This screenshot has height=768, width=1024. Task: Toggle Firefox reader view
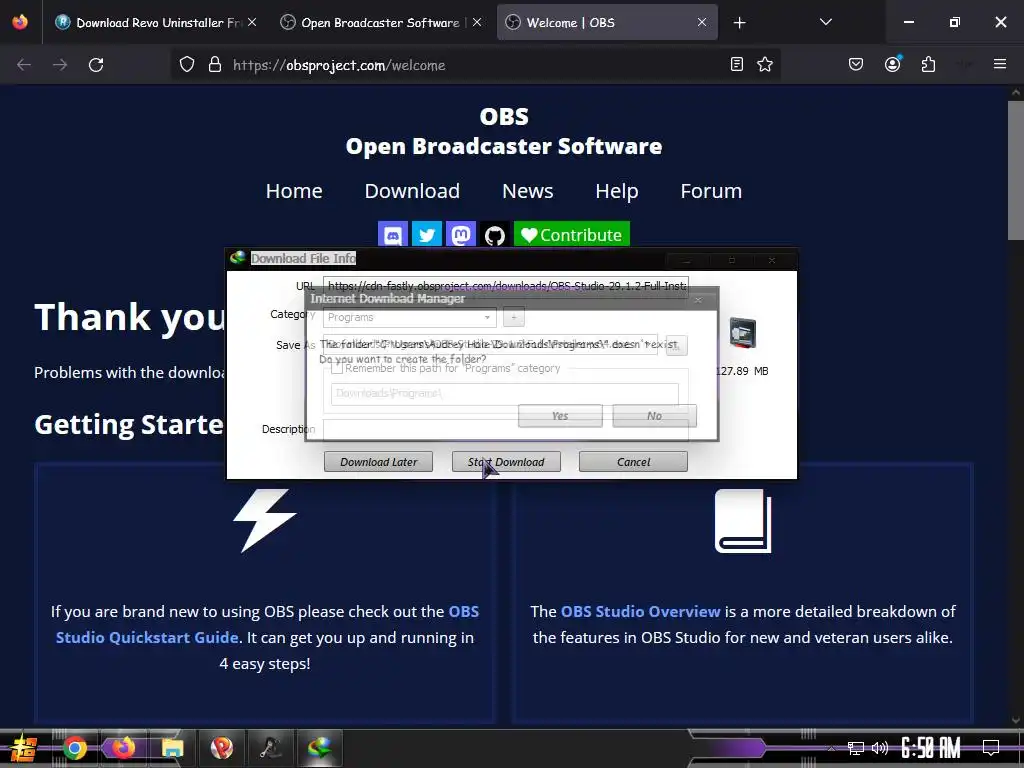tap(737, 64)
